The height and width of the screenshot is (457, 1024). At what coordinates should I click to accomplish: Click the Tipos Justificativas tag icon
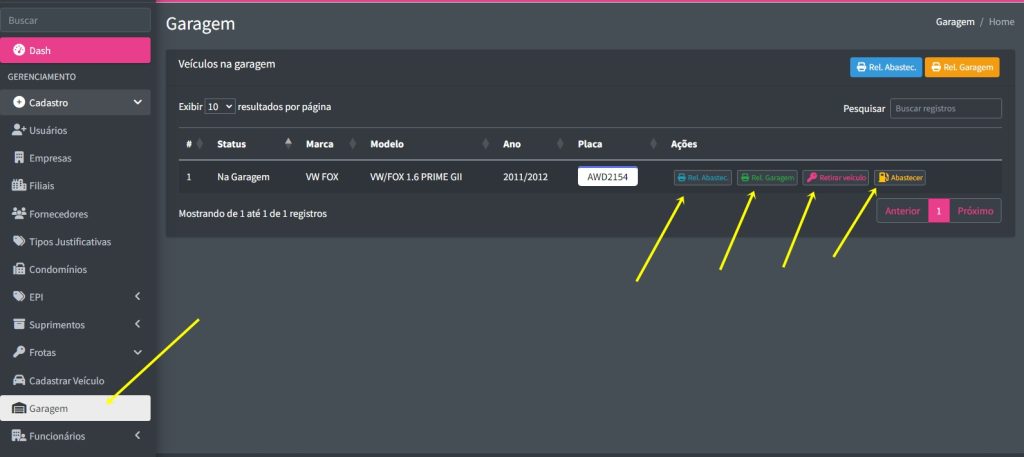coord(19,241)
